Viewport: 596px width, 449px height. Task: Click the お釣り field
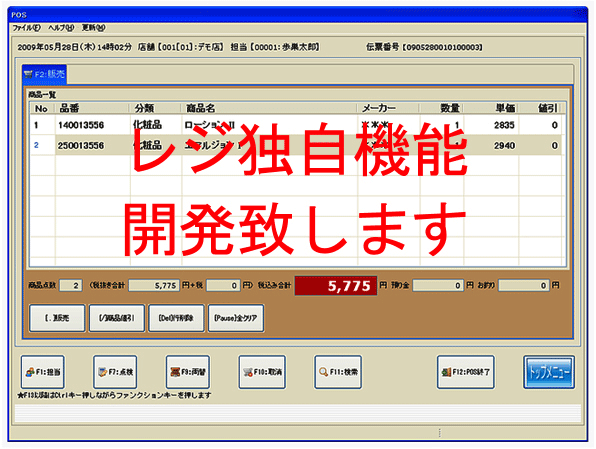[524, 286]
